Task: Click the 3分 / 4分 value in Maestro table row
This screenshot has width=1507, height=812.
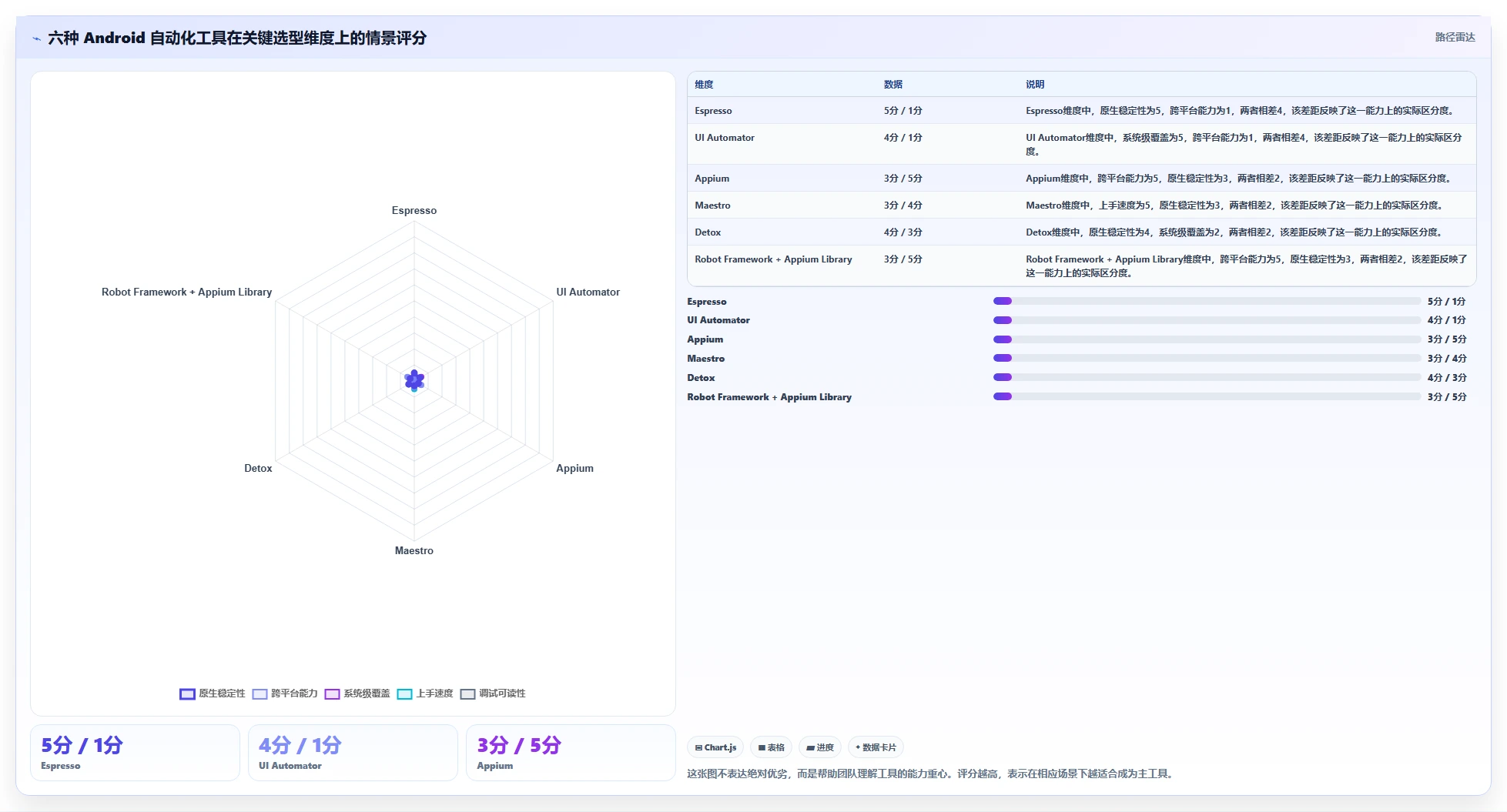Action: (903, 206)
